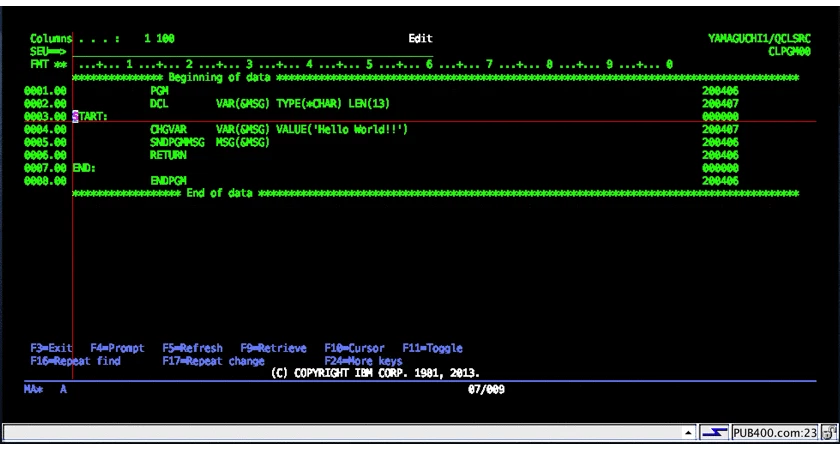Click the F5=Refresh function key label

(x=192, y=348)
